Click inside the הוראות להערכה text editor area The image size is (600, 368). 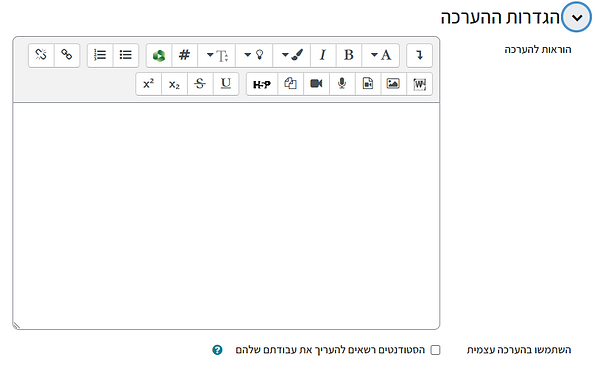(x=226, y=216)
